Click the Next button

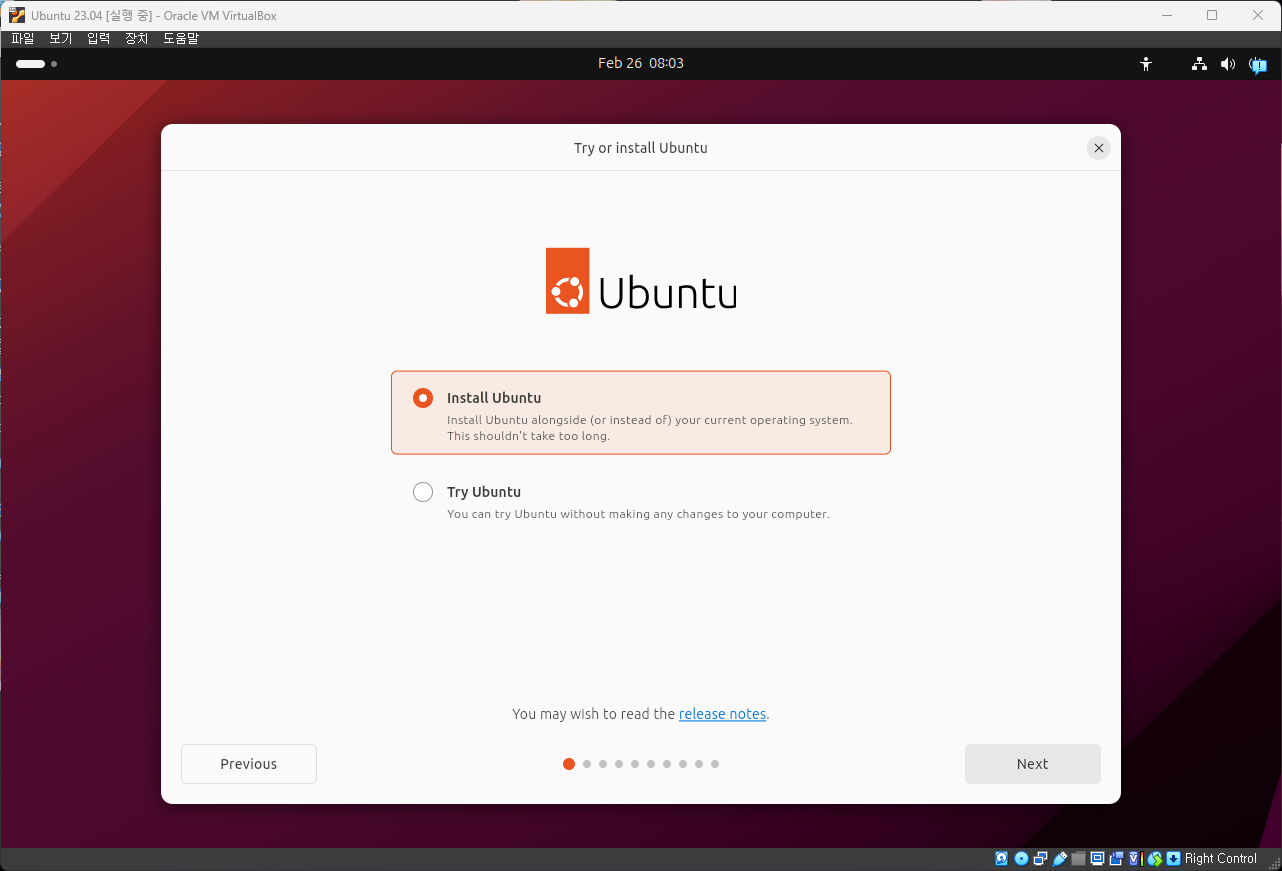(1032, 764)
